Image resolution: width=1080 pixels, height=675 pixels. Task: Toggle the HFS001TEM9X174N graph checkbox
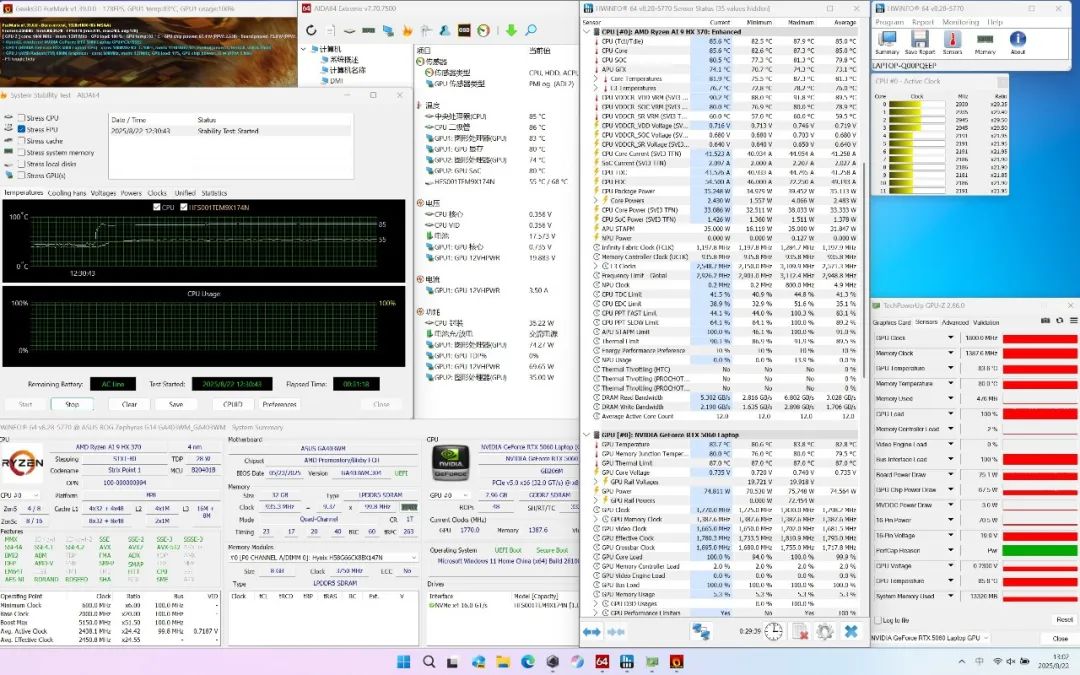pyautogui.click(x=184, y=207)
